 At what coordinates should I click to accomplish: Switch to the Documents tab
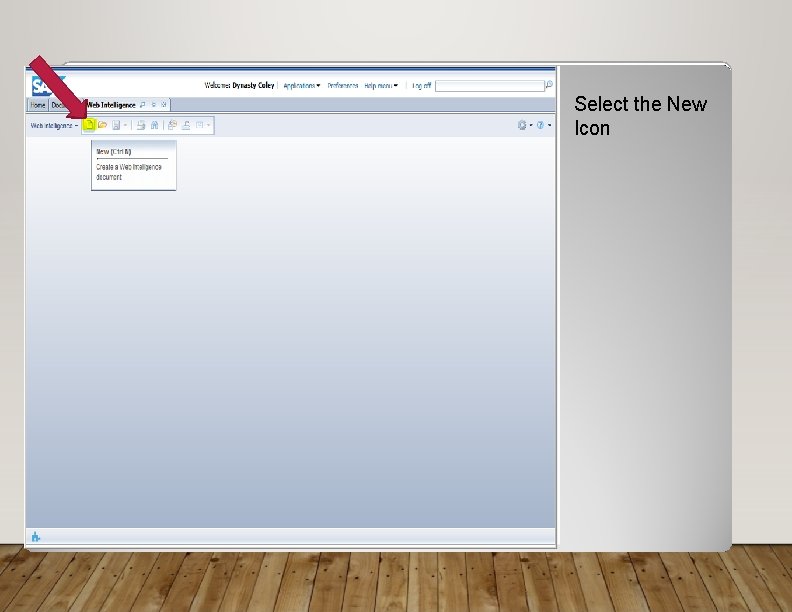pos(60,105)
